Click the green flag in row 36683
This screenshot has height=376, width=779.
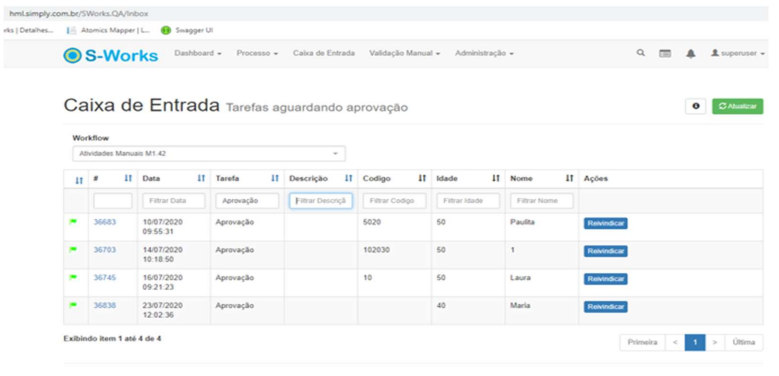point(74,222)
